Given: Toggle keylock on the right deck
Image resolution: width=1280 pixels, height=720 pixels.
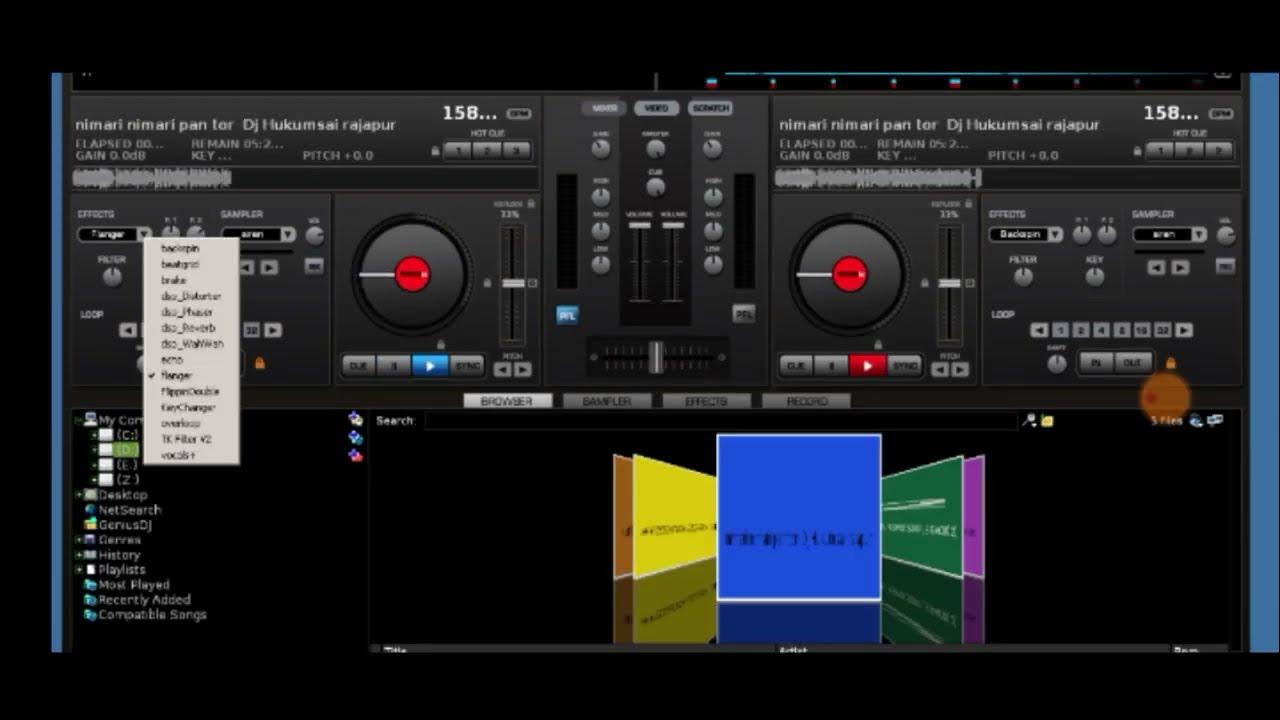Looking at the screenshot, I should coord(967,203).
